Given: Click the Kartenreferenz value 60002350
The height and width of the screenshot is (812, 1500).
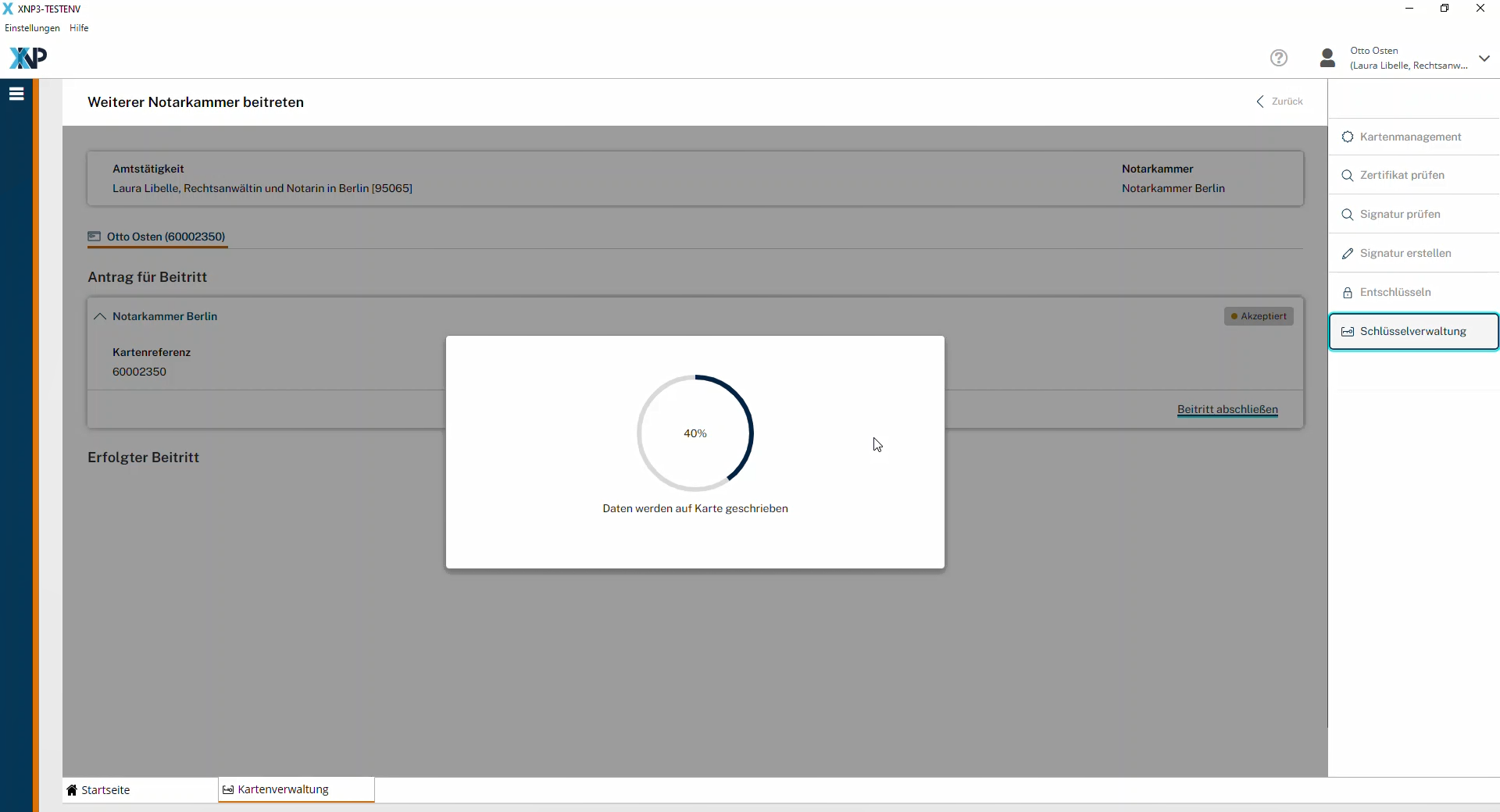Looking at the screenshot, I should (139, 372).
